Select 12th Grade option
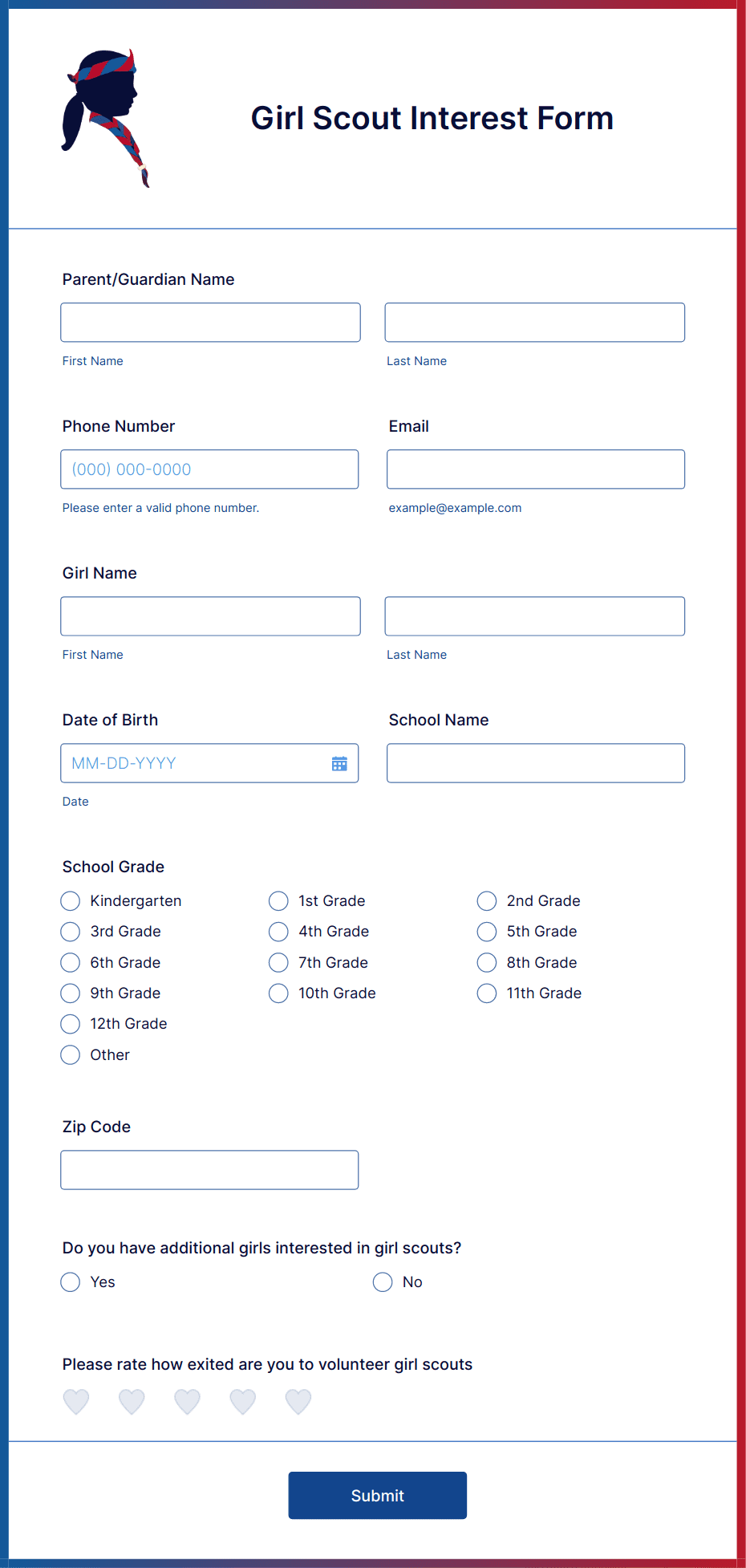The height and width of the screenshot is (1568, 746). pos(70,1024)
